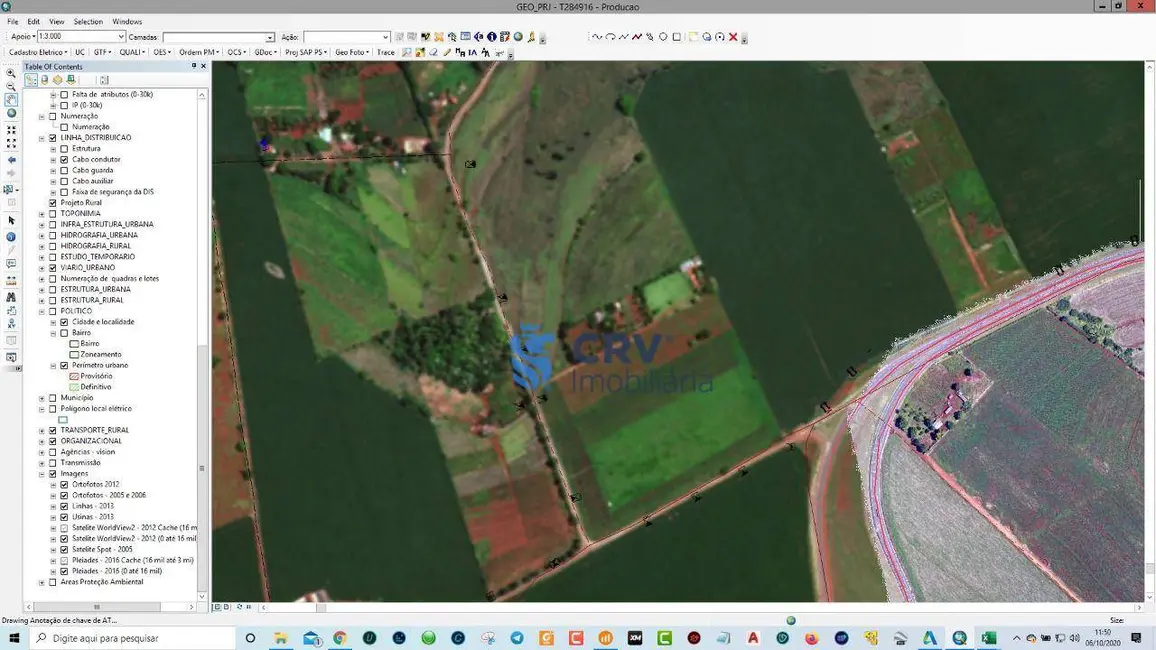Select the Pan hand tool
The width and height of the screenshot is (1156, 650).
tap(11, 100)
